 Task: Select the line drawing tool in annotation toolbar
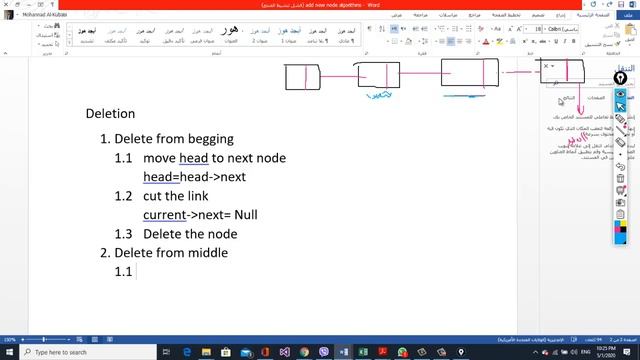click(x=620, y=131)
